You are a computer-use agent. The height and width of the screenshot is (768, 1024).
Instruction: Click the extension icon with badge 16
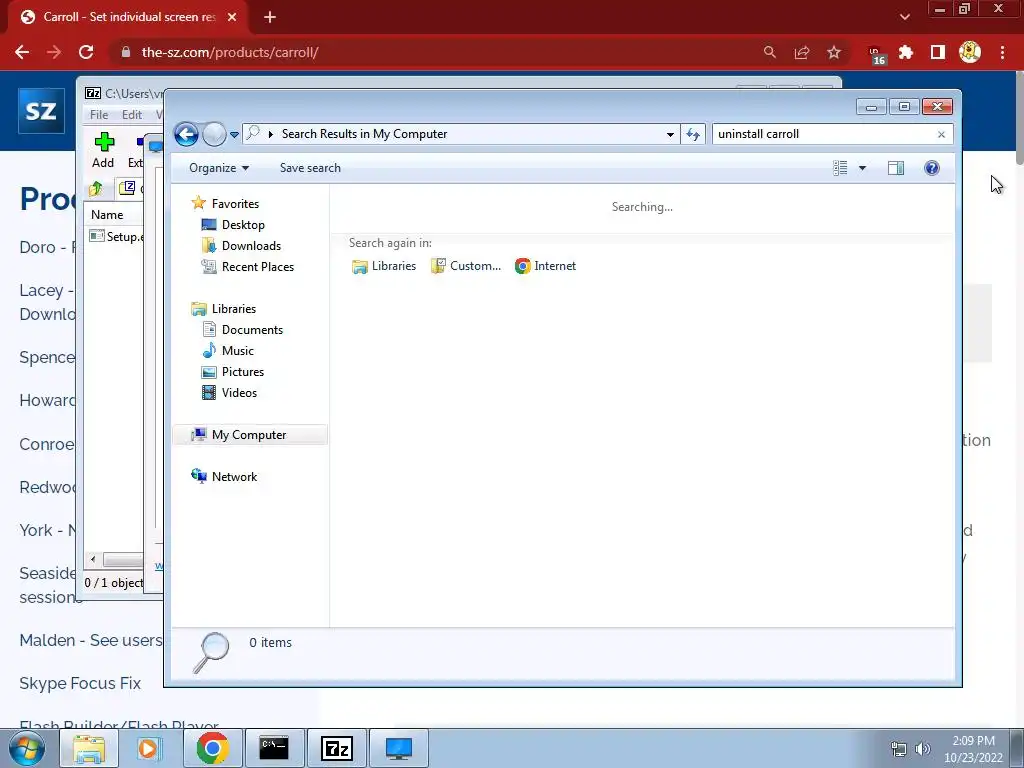coord(876,55)
